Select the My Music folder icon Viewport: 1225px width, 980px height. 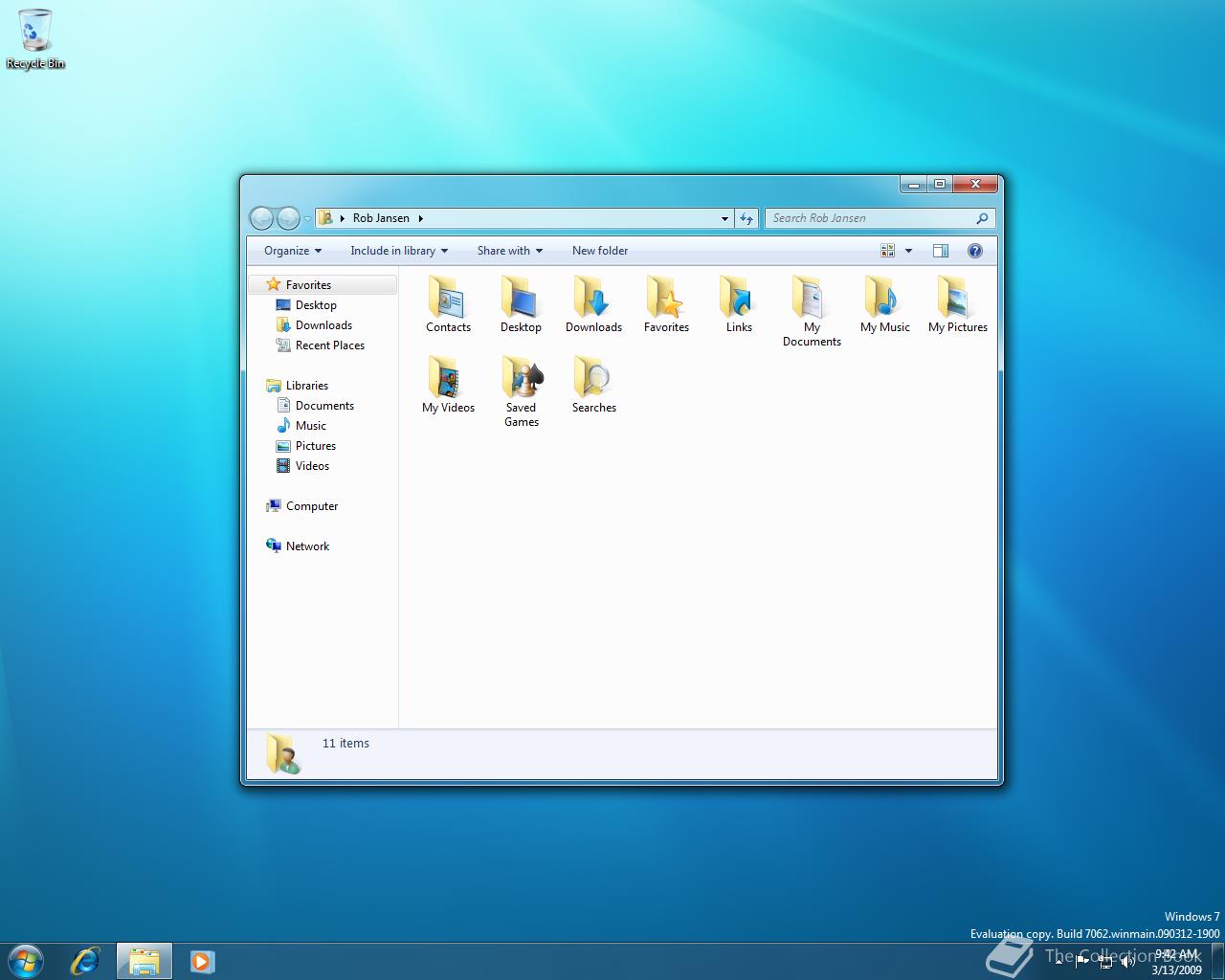click(x=884, y=297)
